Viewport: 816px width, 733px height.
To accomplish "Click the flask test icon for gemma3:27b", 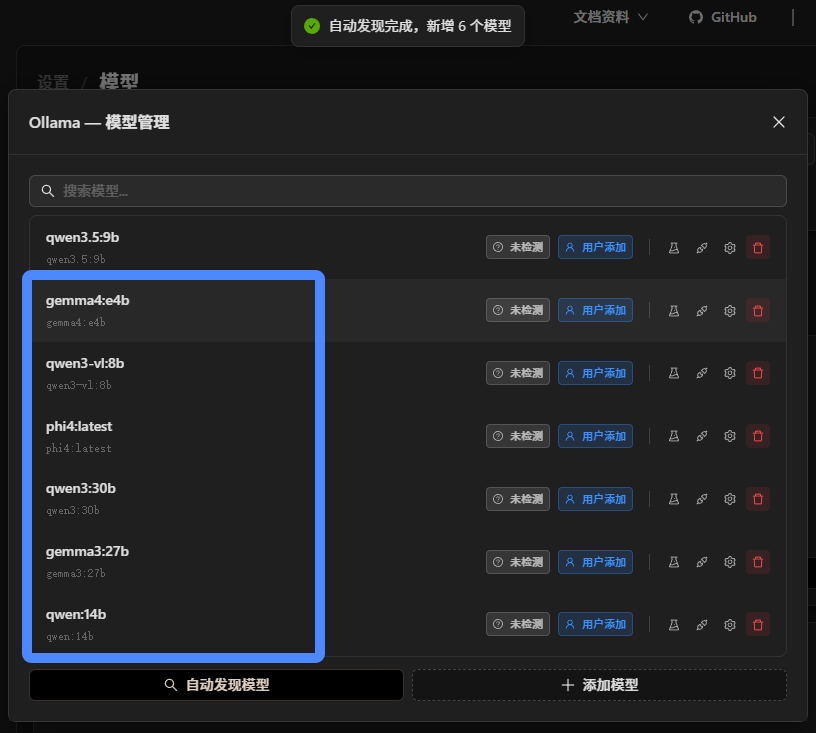I will 673,562.
